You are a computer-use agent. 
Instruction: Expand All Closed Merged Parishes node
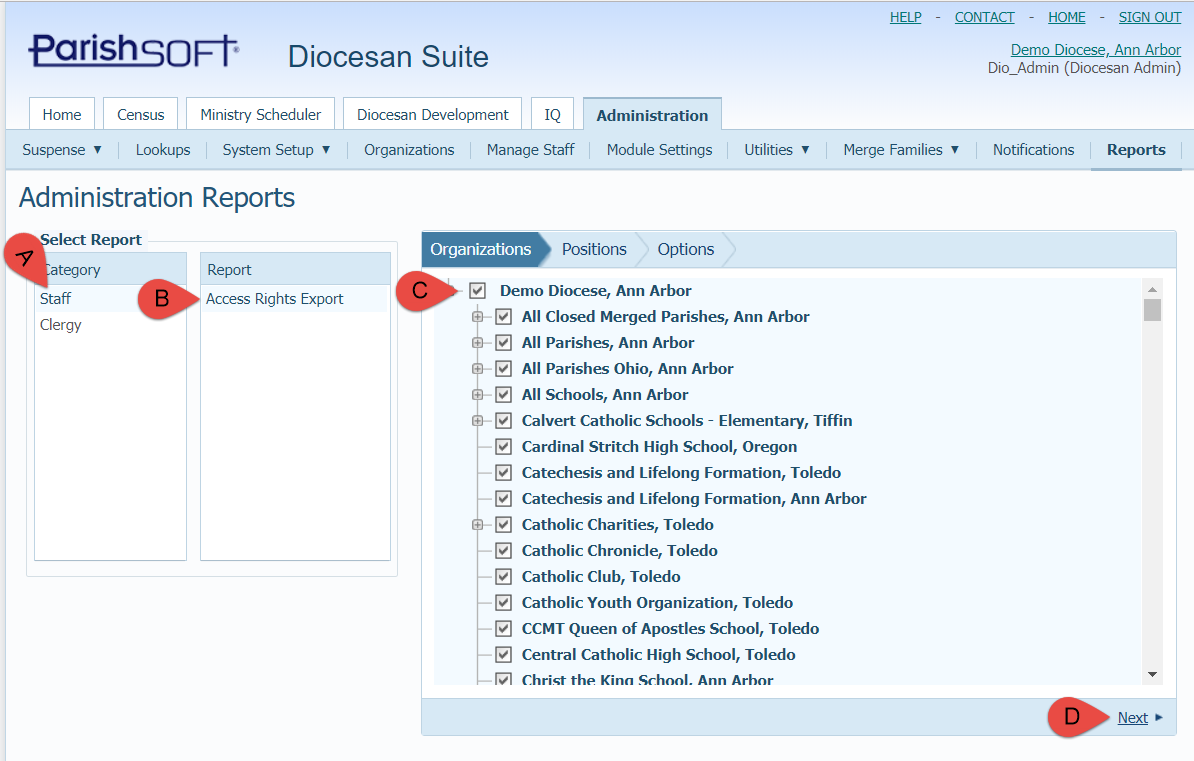[477, 316]
